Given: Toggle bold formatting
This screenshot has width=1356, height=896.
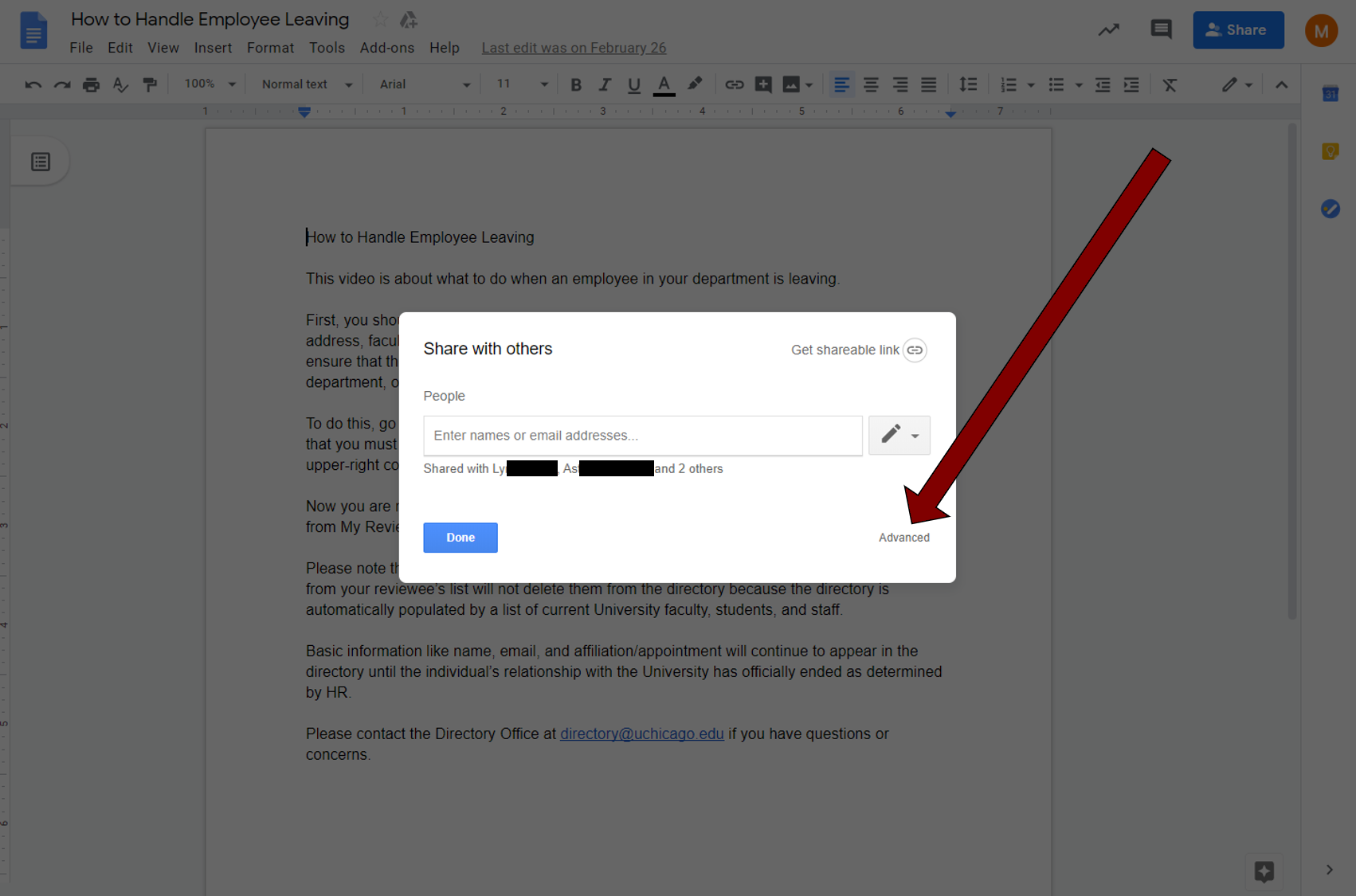Looking at the screenshot, I should [575, 84].
